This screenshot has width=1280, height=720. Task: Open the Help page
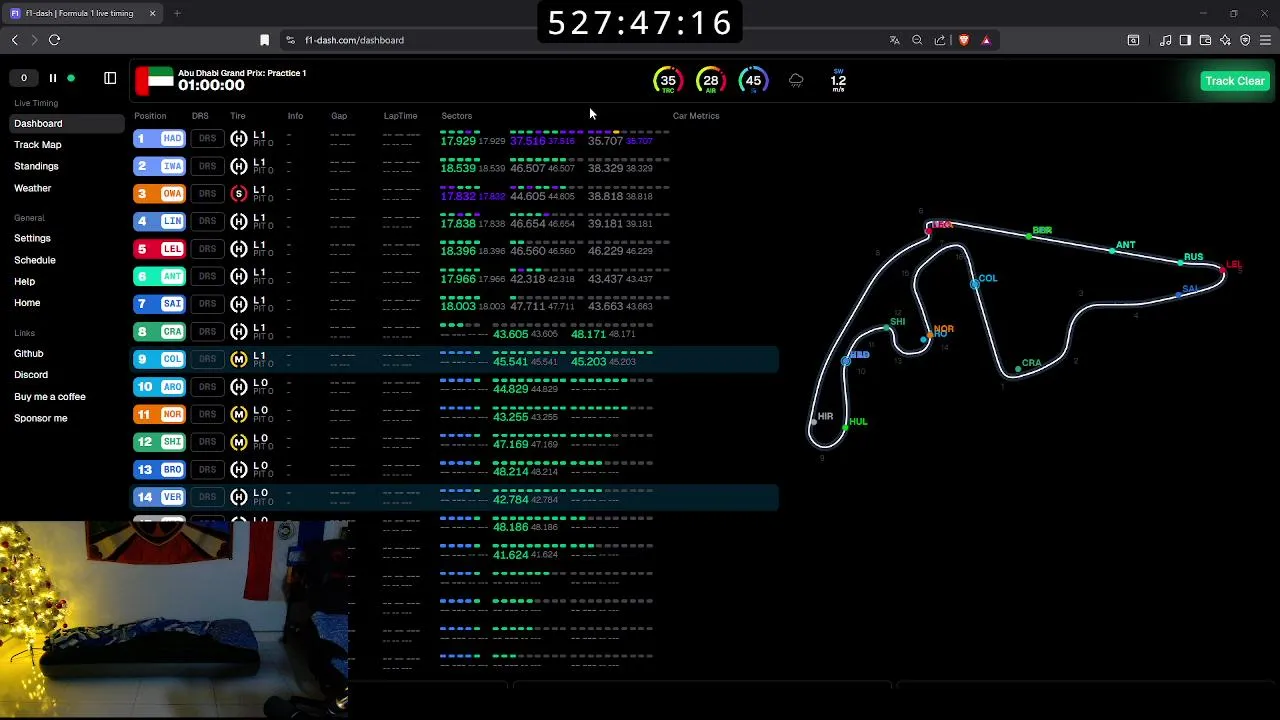click(x=24, y=282)
